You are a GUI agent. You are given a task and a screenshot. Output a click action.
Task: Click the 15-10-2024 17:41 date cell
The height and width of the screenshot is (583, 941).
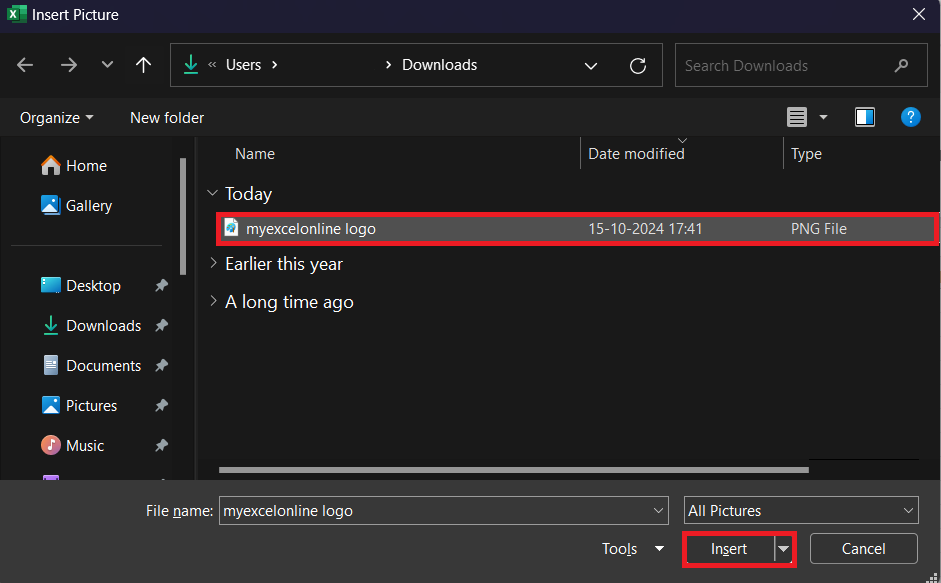(645, 229)
